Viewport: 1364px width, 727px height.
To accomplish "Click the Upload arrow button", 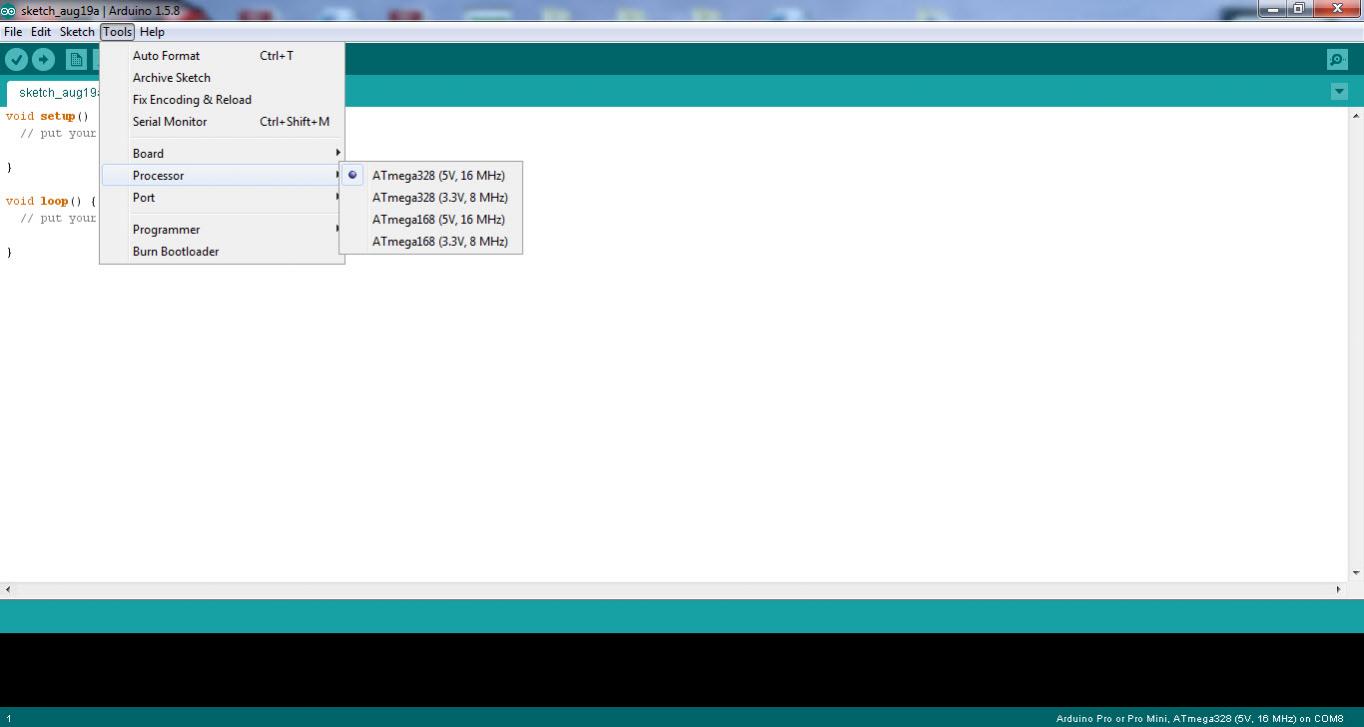I will click(x=43, y=60).
